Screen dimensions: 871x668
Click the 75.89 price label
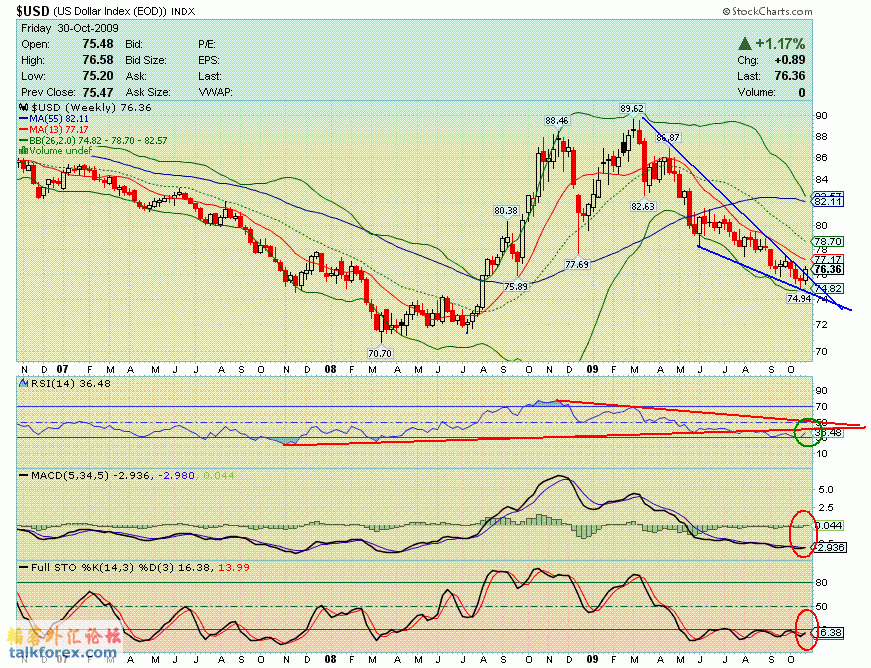pyautogui.click(x=516, y=287)
